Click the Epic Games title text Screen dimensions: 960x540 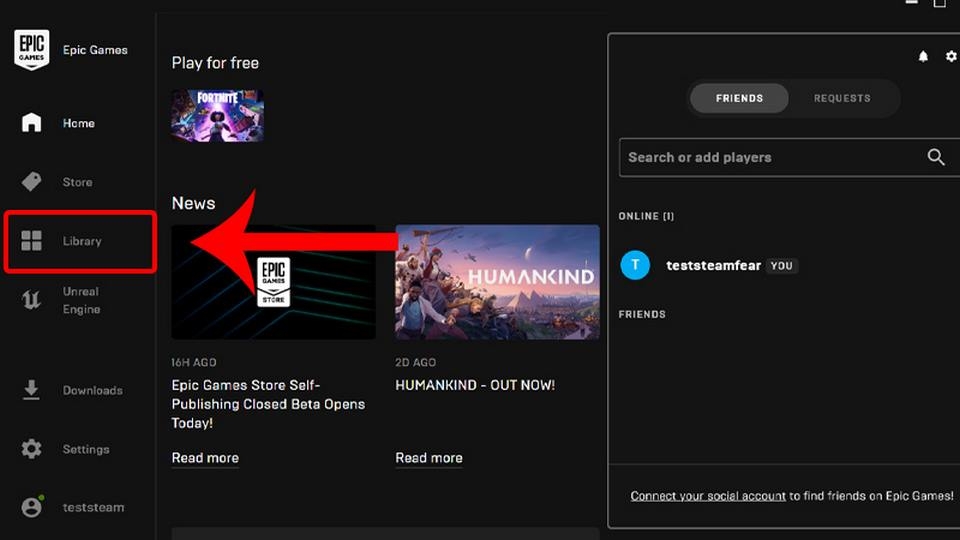point(95,50)
